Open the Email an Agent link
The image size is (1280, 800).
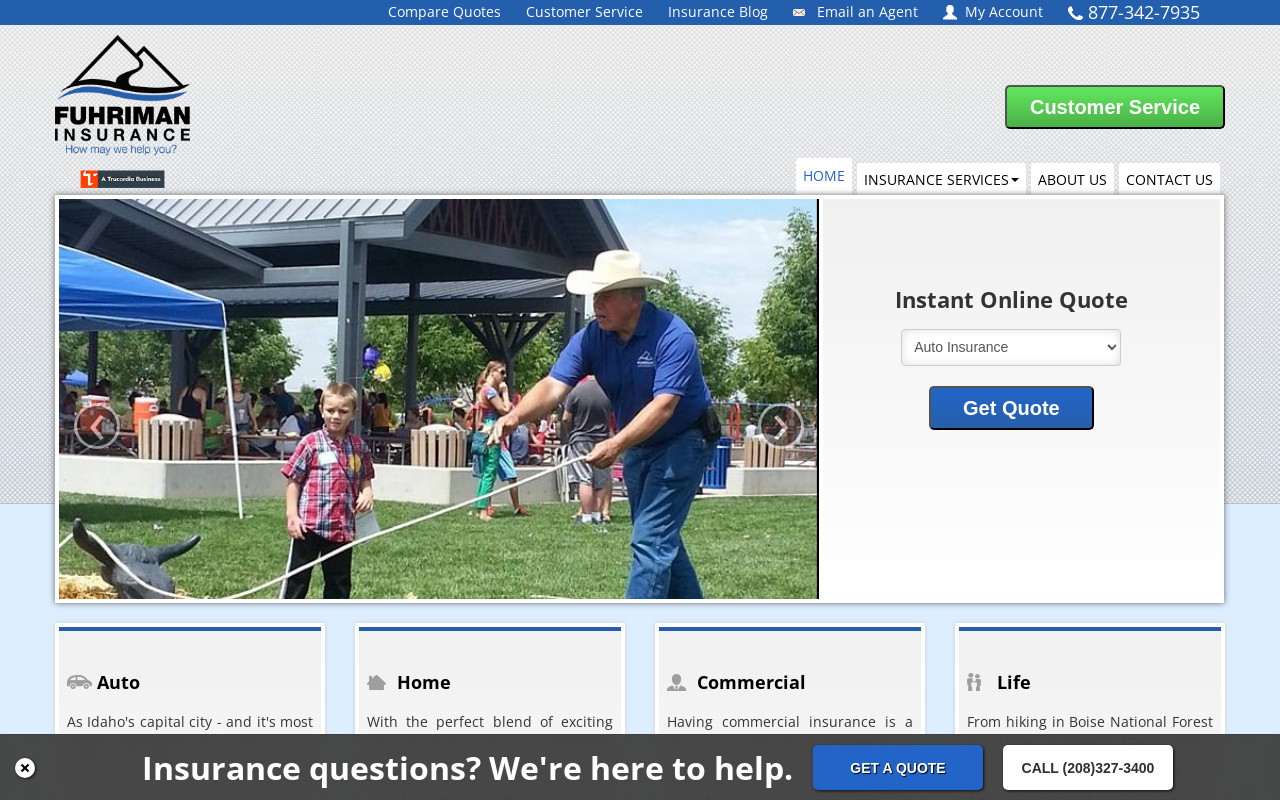point(867,12)
